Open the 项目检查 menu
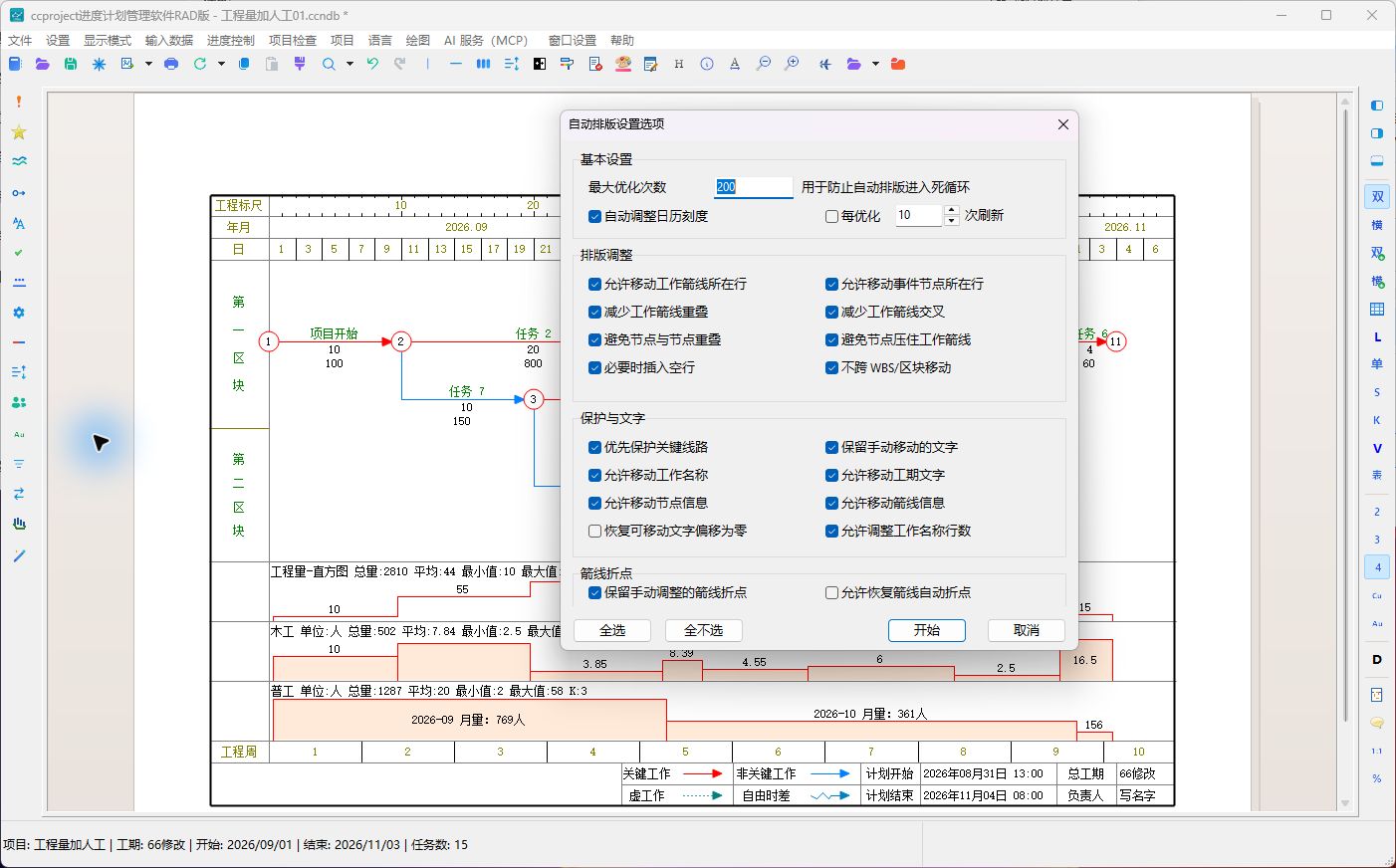 [293, 40]
